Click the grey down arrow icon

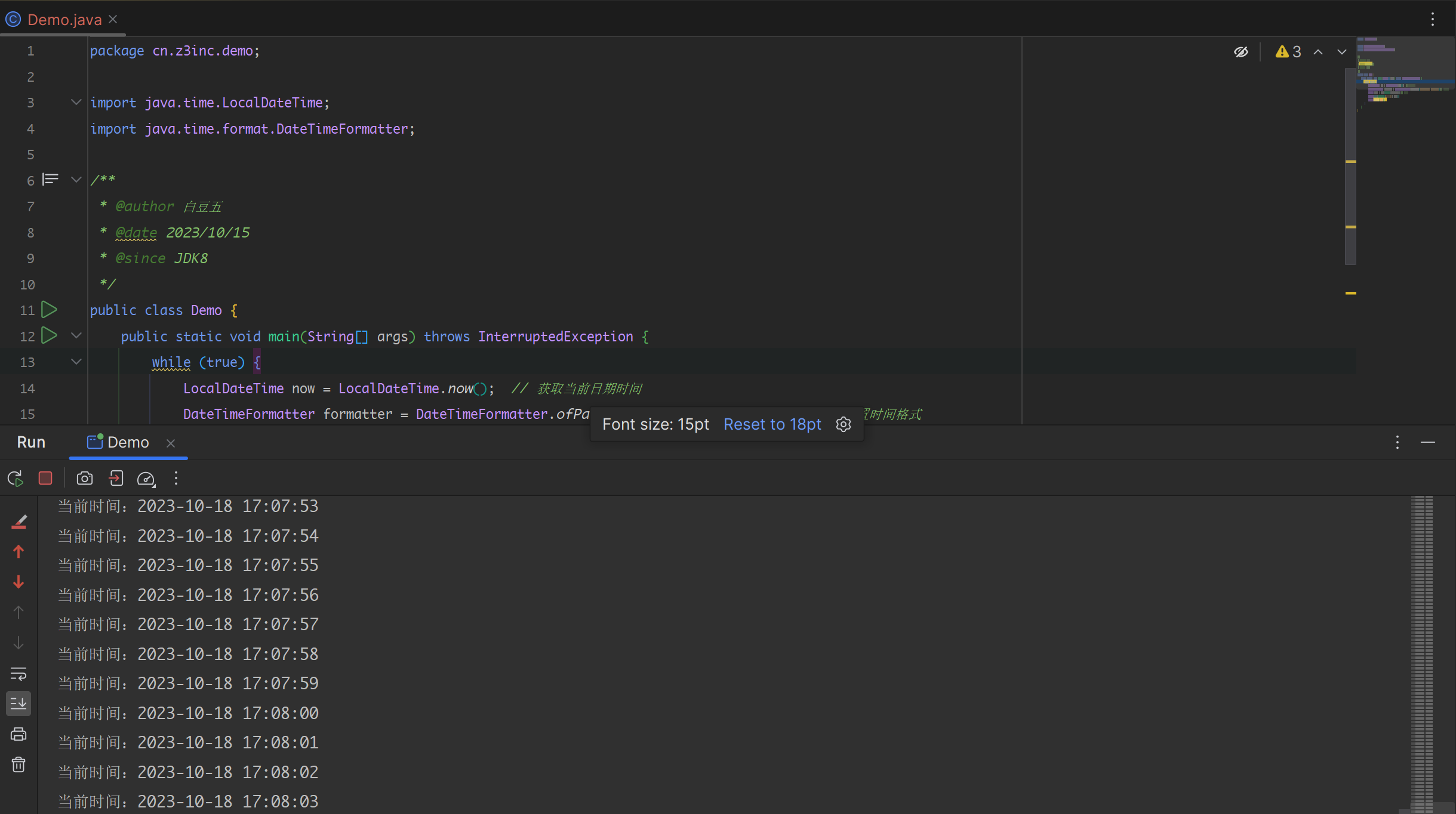[19, 643]
